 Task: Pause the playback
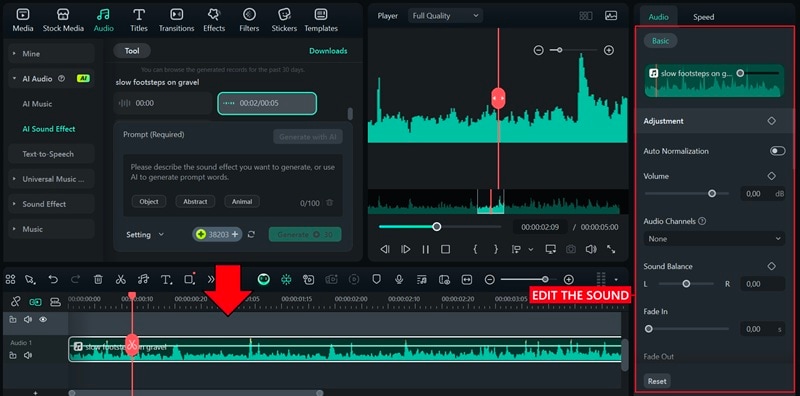click(x=426, y=249)
